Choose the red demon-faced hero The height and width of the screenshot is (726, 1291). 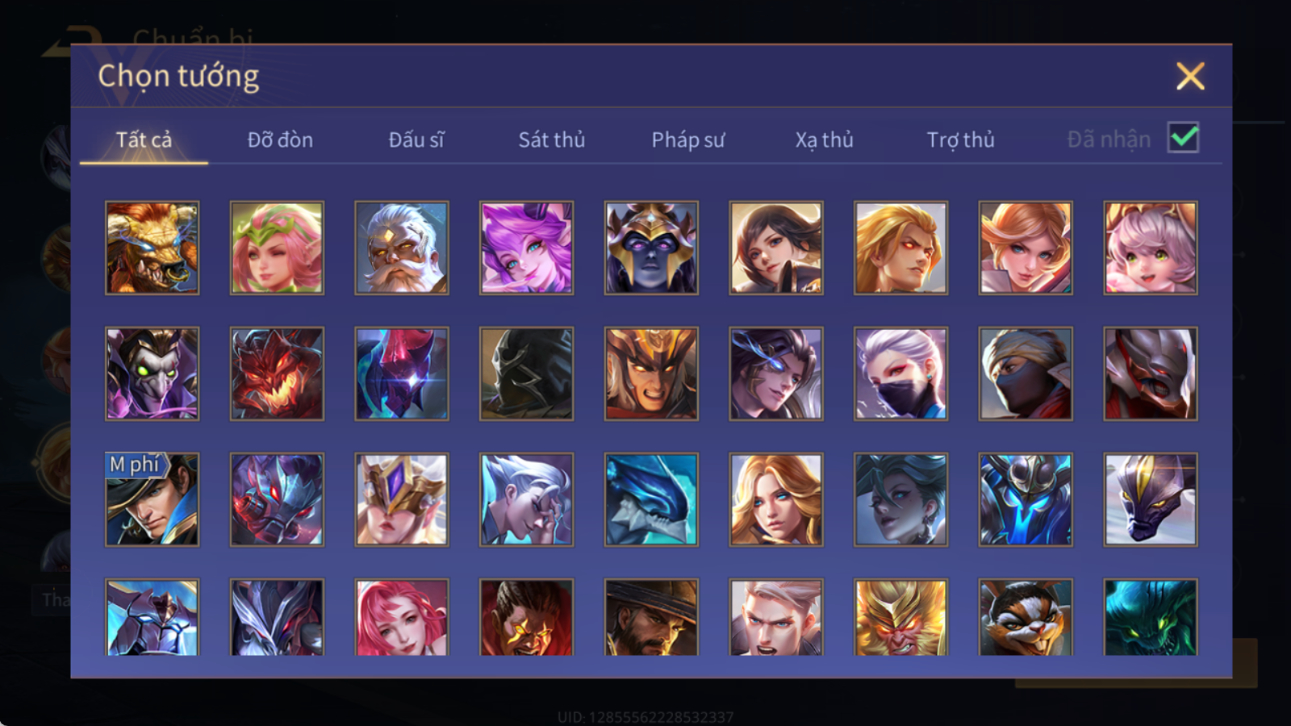click(x=277, y=374)
